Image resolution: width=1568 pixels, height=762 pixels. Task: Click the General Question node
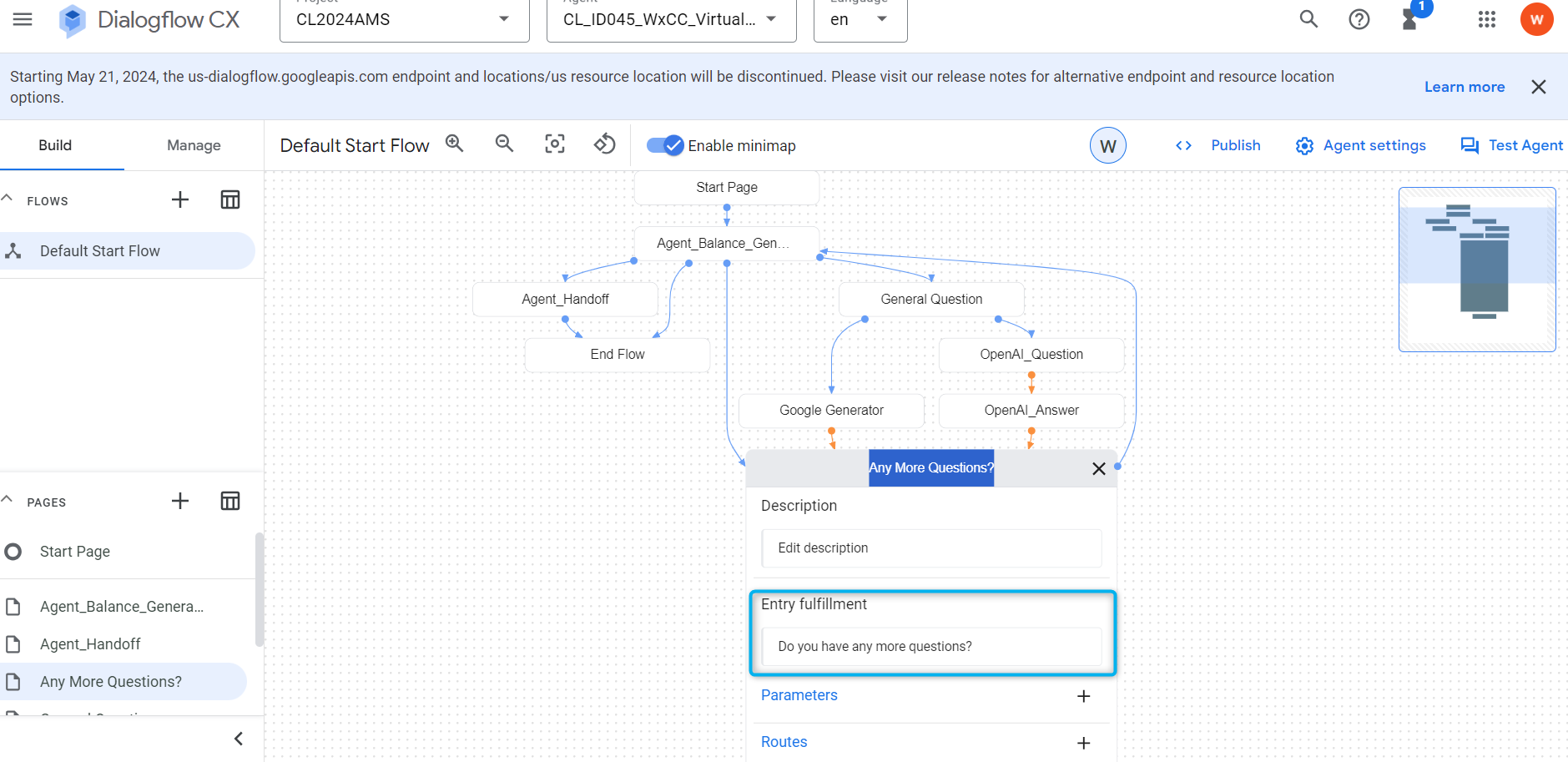pyautogui.click(x=931, y=300)
